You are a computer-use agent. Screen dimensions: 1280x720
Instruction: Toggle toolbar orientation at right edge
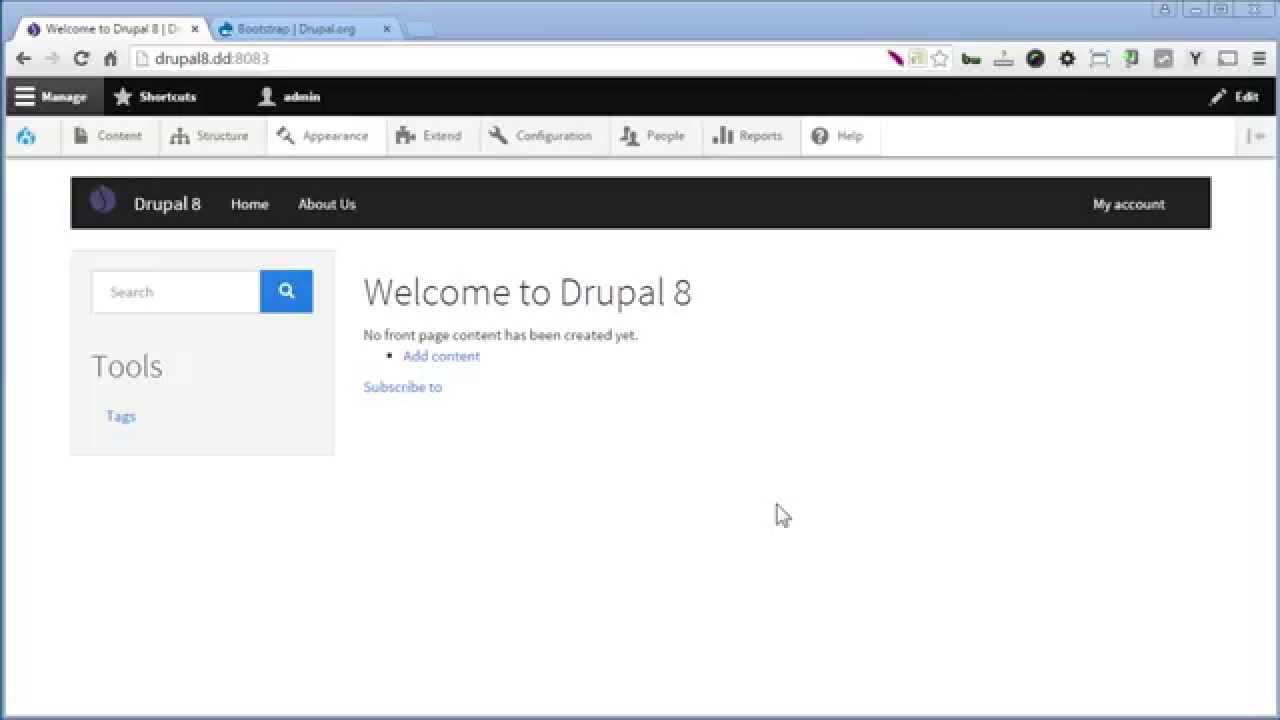point(1256,136)
